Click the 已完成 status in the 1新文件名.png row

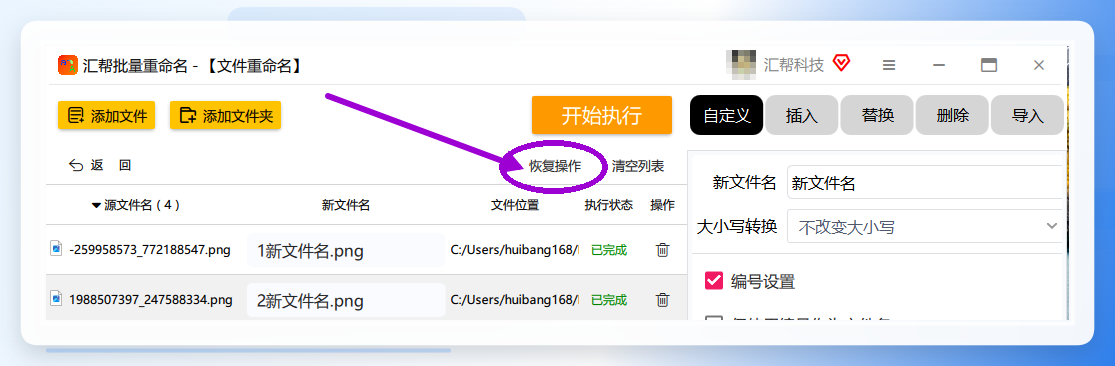click(609, 250)
